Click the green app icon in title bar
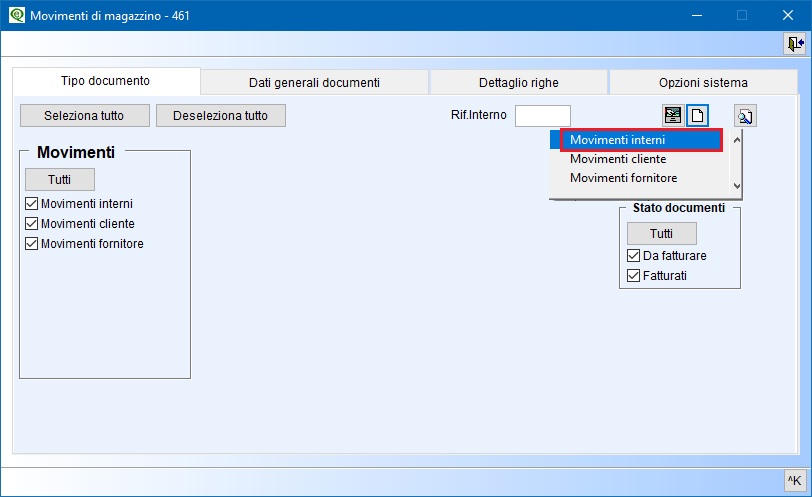The width and height of the screenshot is (812, 497). point(17,15)
